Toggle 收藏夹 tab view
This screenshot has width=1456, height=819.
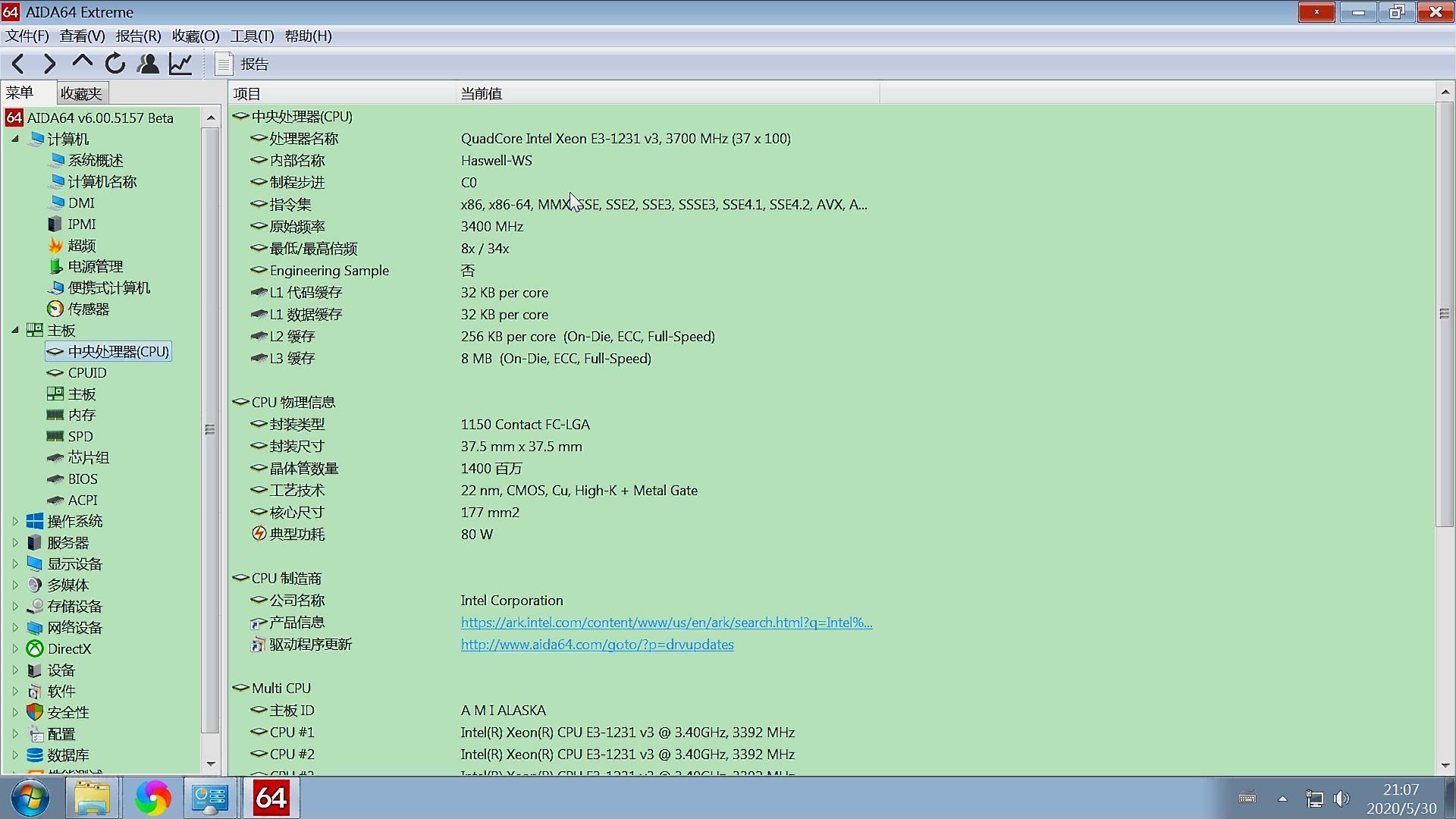coord(81,92)
